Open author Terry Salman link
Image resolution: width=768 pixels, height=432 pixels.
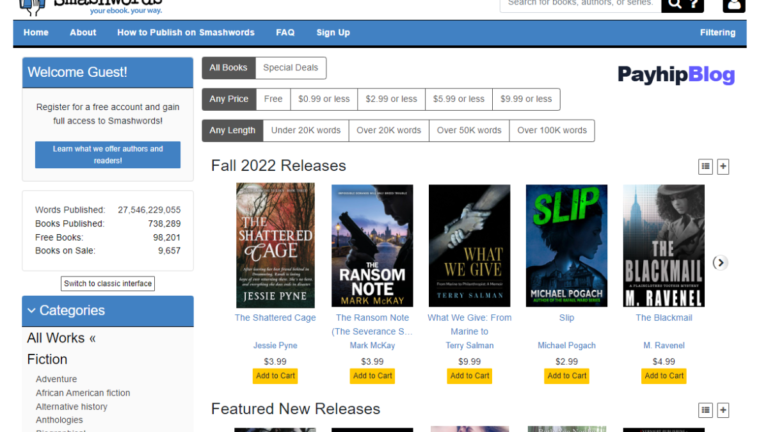coord(469,345)
